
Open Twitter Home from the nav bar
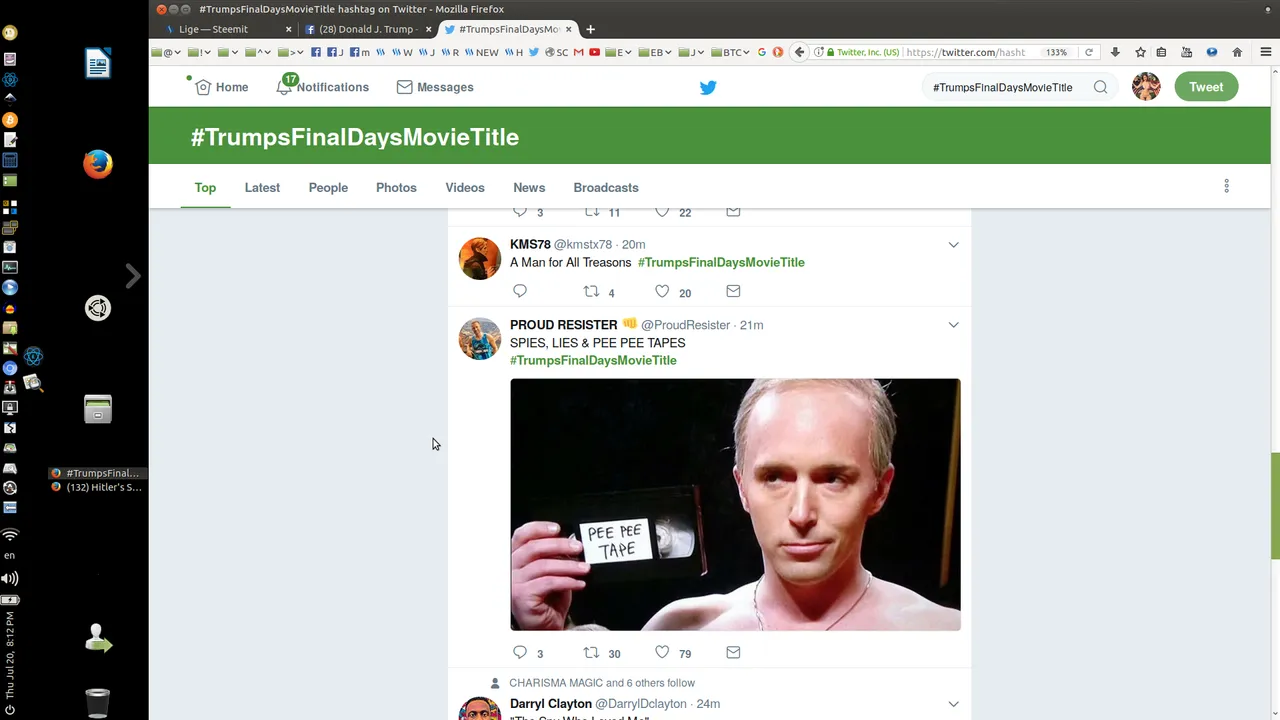(x=222, y=87)
